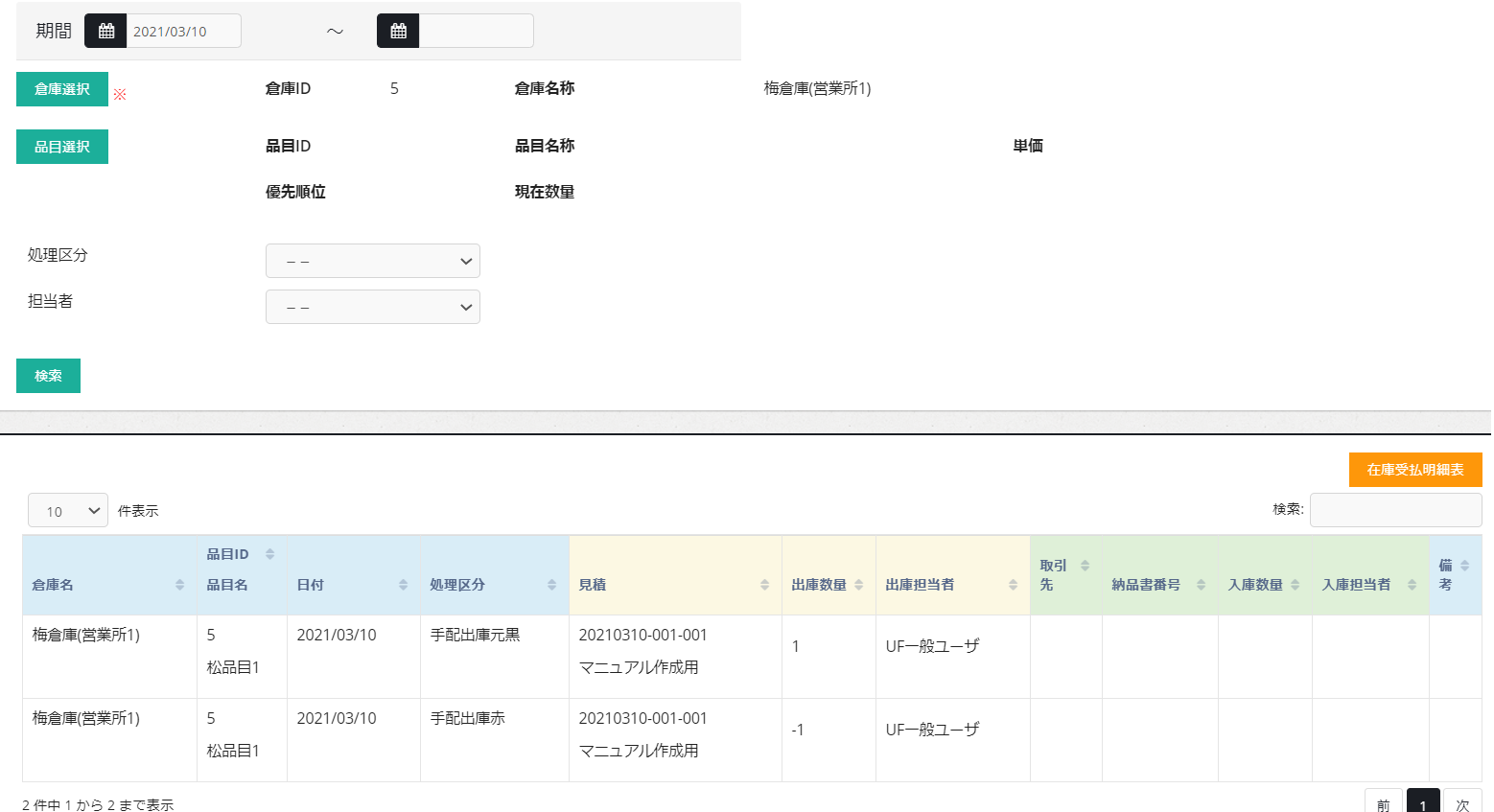Click the 倉庫選択 button
This screenshot has height=812, width=1494.
tap(62, 89)
